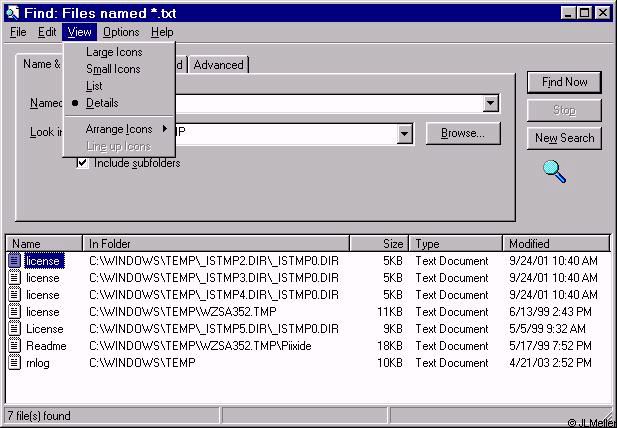Expand the Named combo box dropdown
Image resolution: width=617 pixels, height=428 pixels.
[x=490, y=104]
